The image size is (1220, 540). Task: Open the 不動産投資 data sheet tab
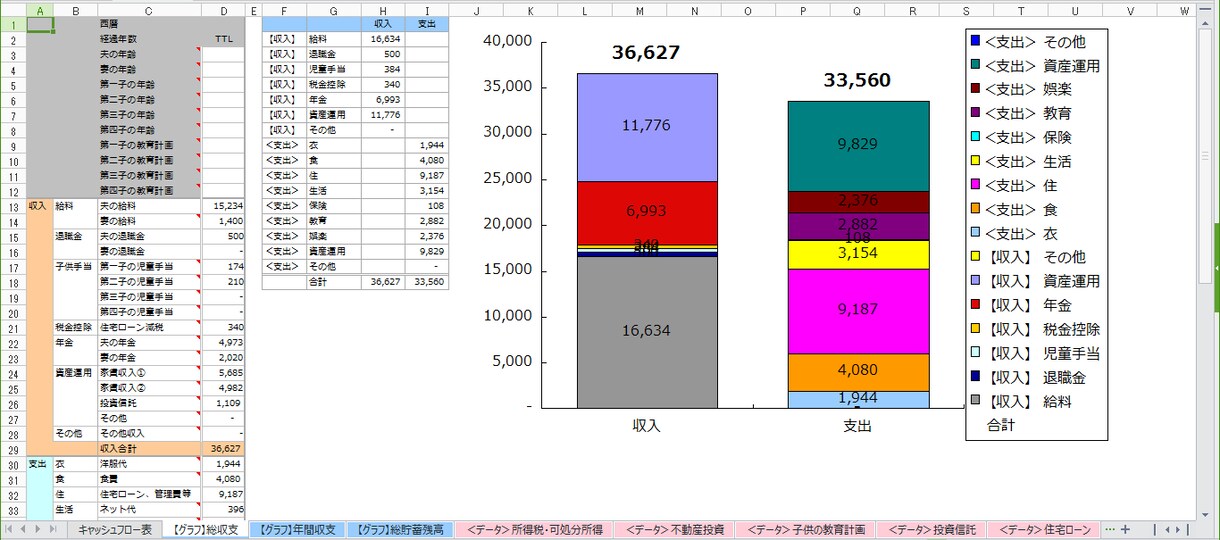(x=672, y=529)
